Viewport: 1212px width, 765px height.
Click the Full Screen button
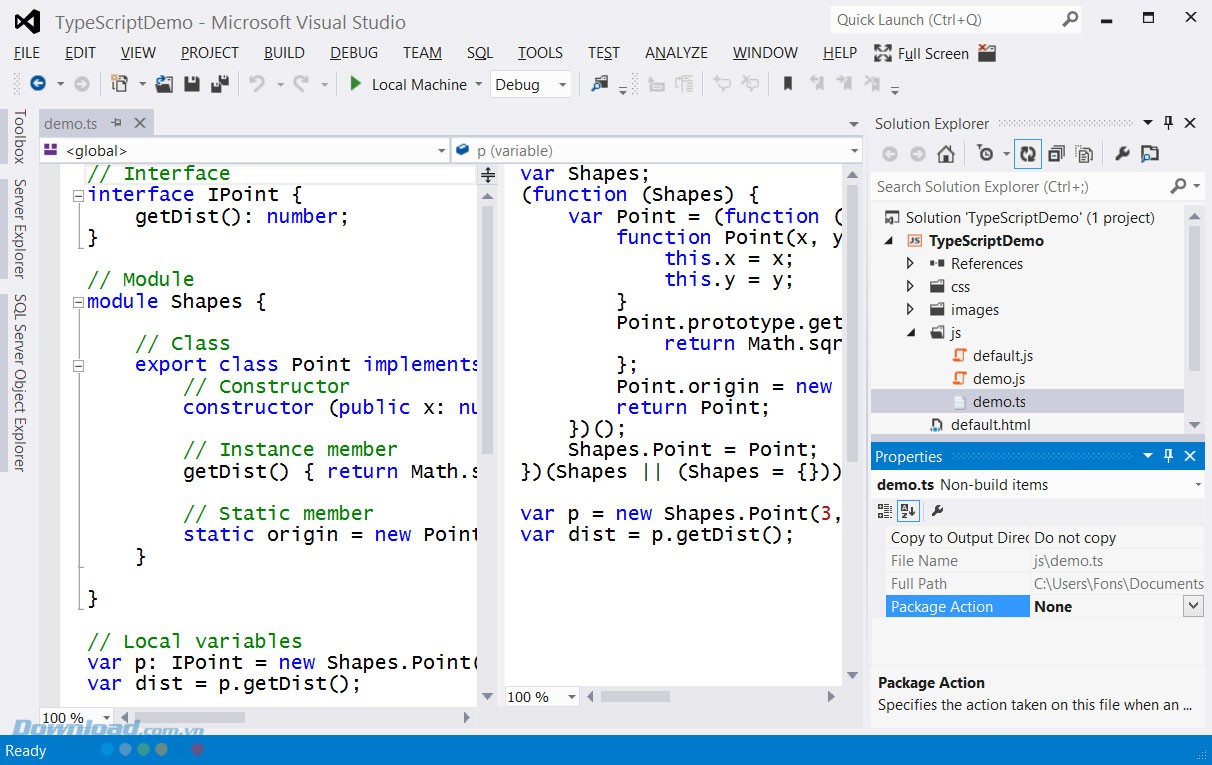tap(933, 52)
